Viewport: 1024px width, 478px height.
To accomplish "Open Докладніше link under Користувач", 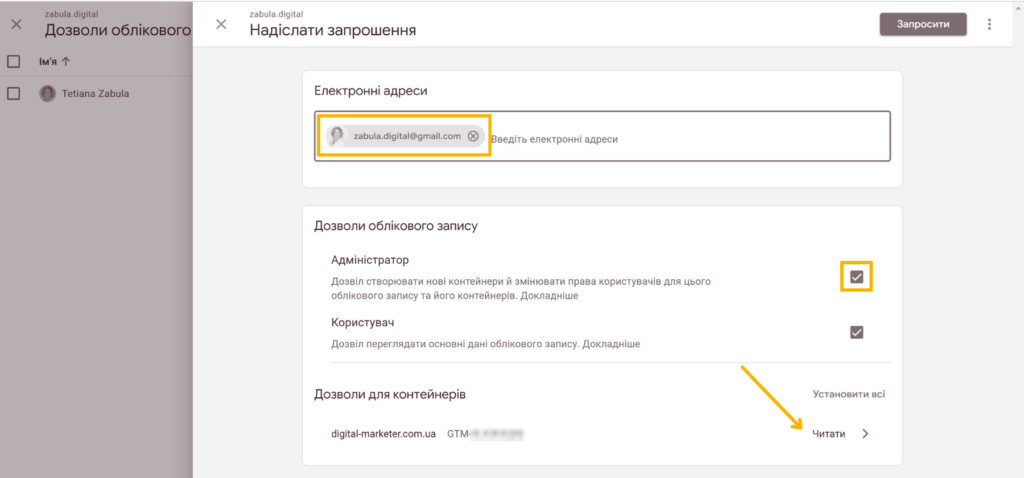I will [x=613, y=343].
